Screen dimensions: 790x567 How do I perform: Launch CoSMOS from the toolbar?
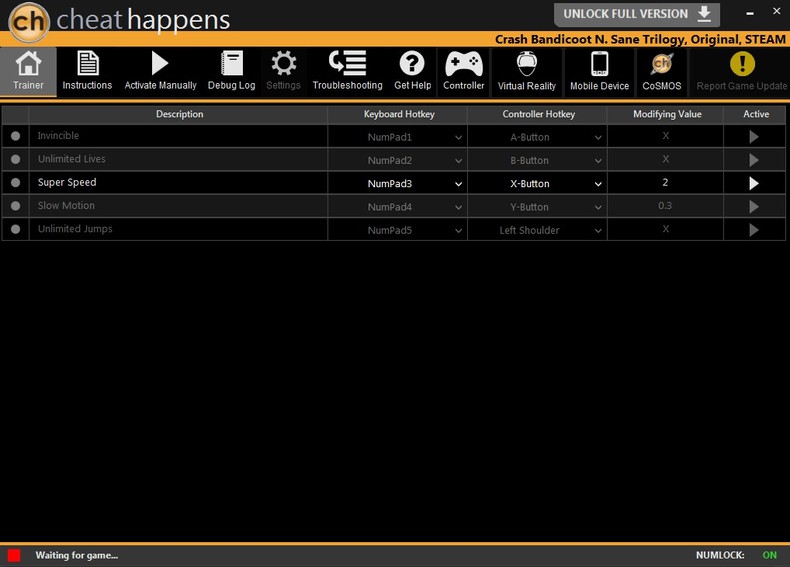[662, 72]
